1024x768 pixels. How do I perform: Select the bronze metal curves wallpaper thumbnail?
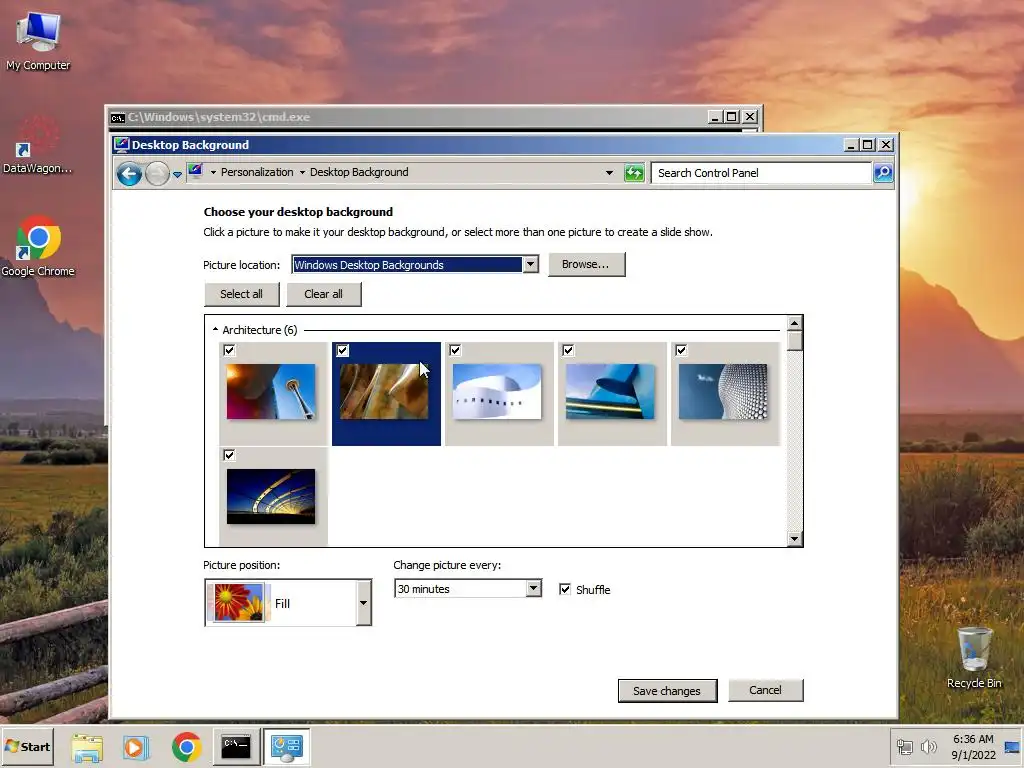pyautogui.click(x=384, y=392)
